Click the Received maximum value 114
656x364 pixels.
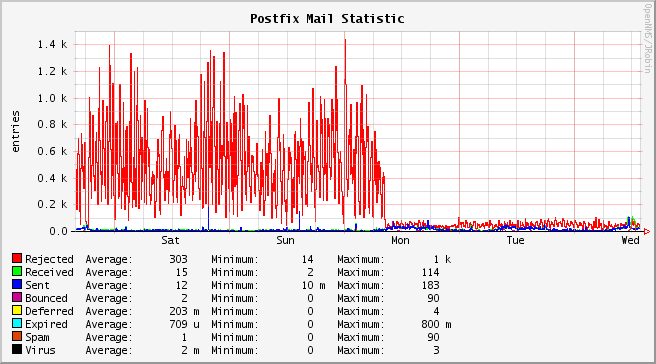pyautogui.click(x=430, y=272)
